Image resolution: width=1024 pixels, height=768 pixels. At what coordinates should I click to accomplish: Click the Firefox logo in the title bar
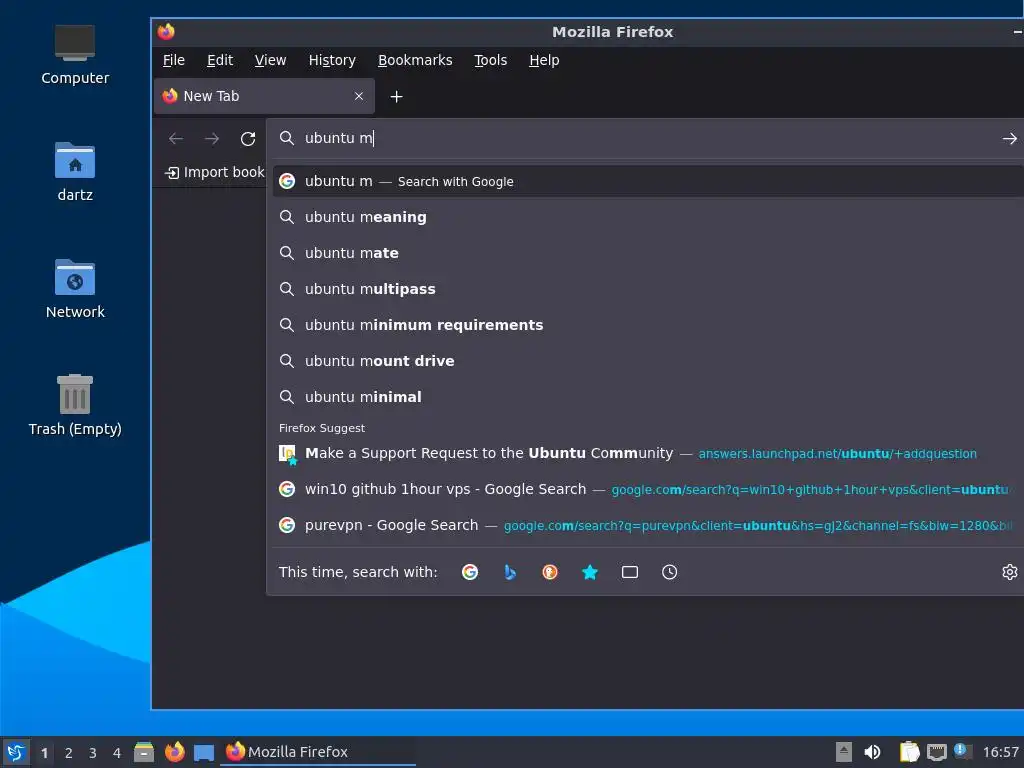(x=167, y=31)
